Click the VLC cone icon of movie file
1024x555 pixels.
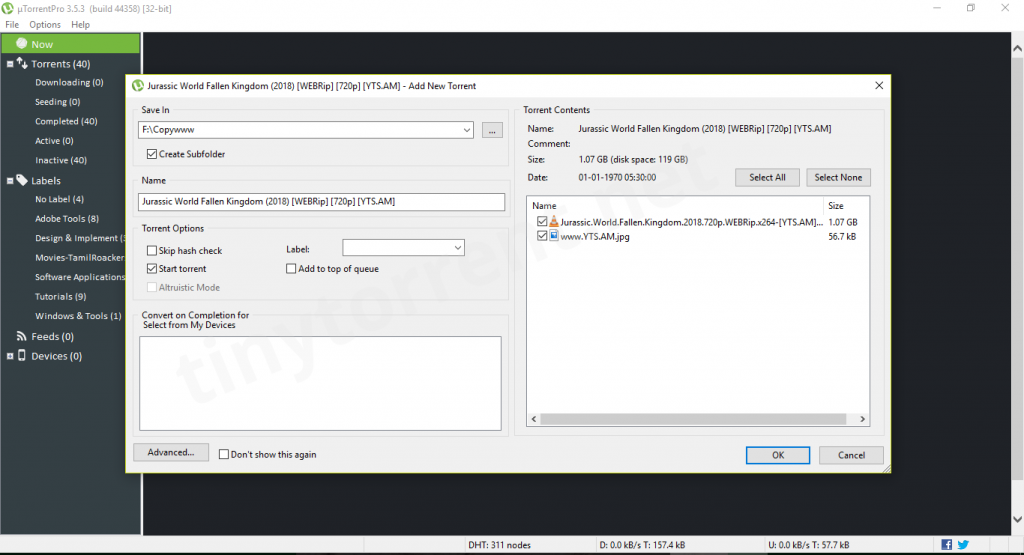(x=554, y=222)
